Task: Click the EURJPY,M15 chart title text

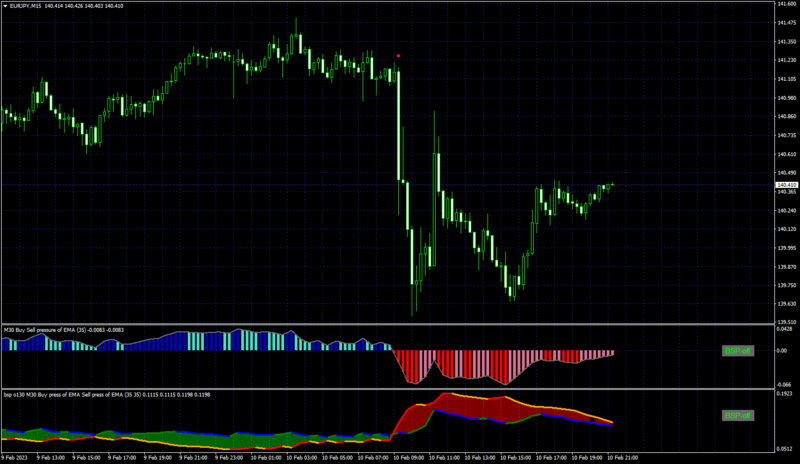Action: click(x=26, y=6)
